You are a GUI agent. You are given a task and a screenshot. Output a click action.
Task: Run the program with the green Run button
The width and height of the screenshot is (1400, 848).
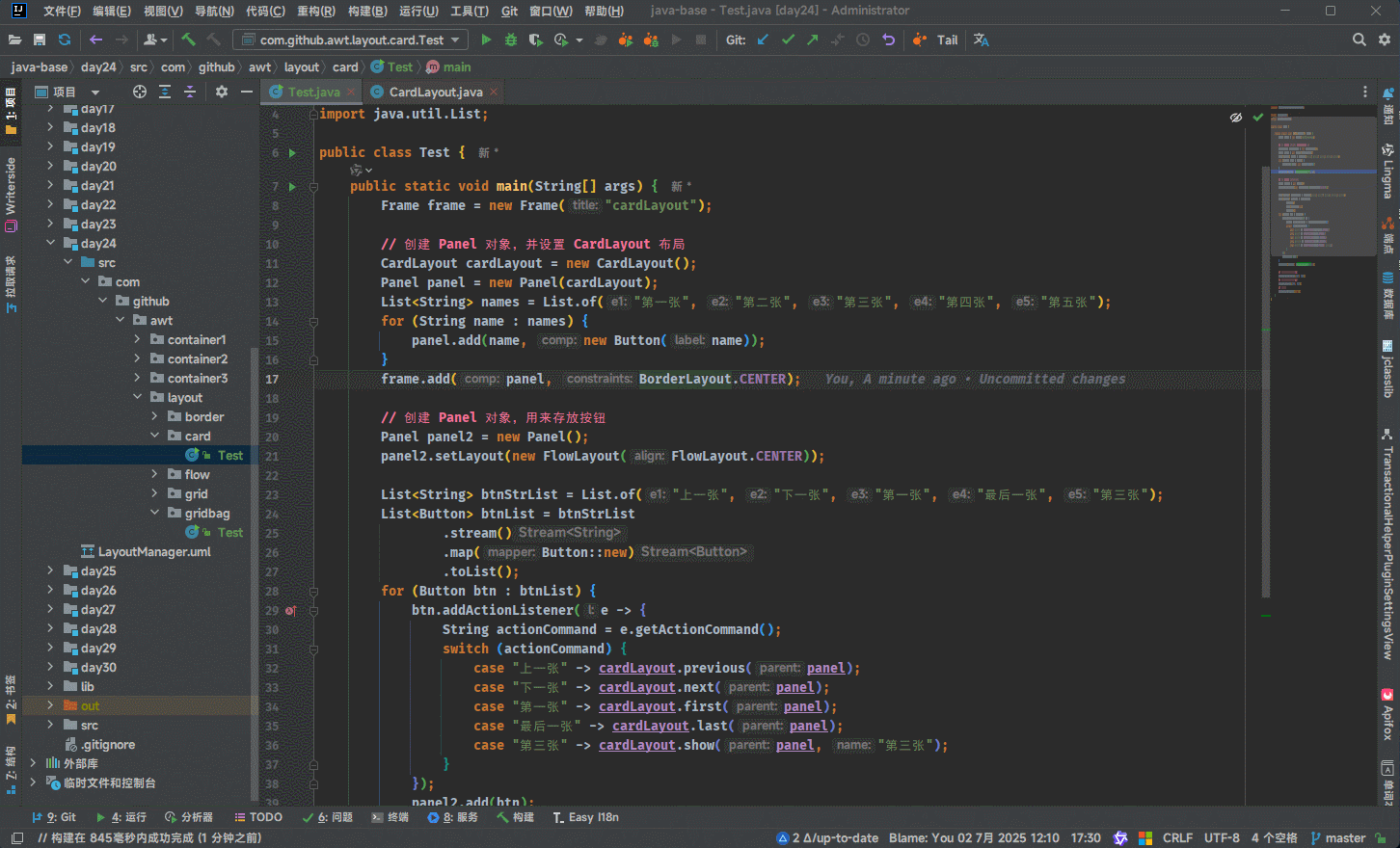point(486,40)
